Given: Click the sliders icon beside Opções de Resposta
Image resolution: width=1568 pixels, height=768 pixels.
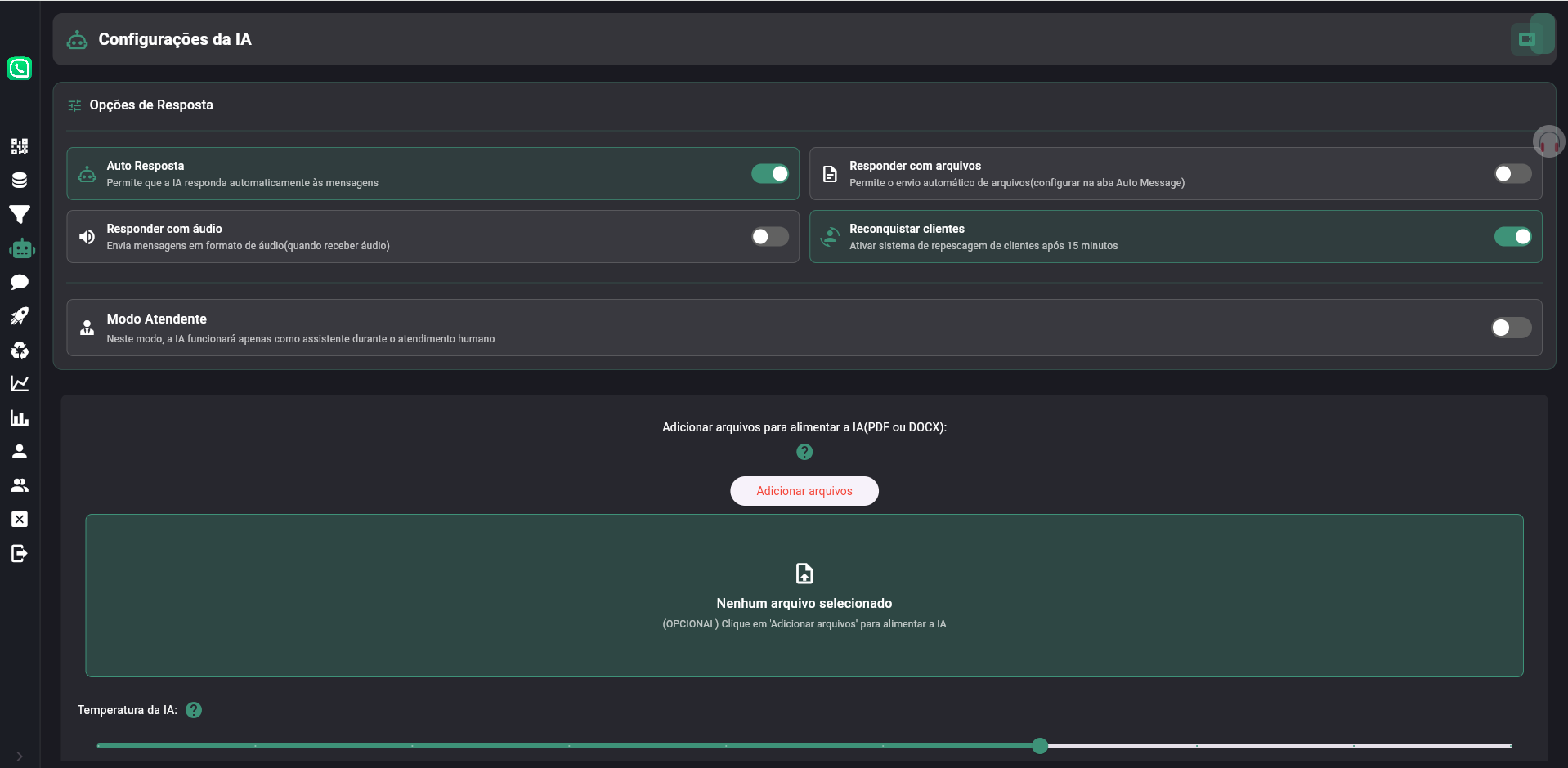Looking at the screenshot, I should coord(74,105).
